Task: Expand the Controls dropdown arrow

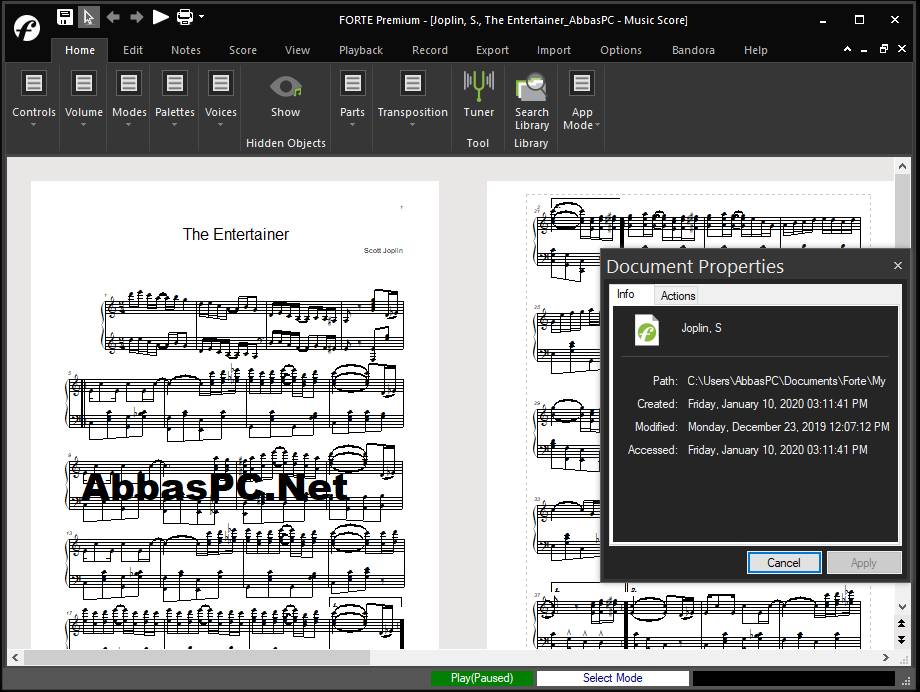Action: [x=33, y=124]
